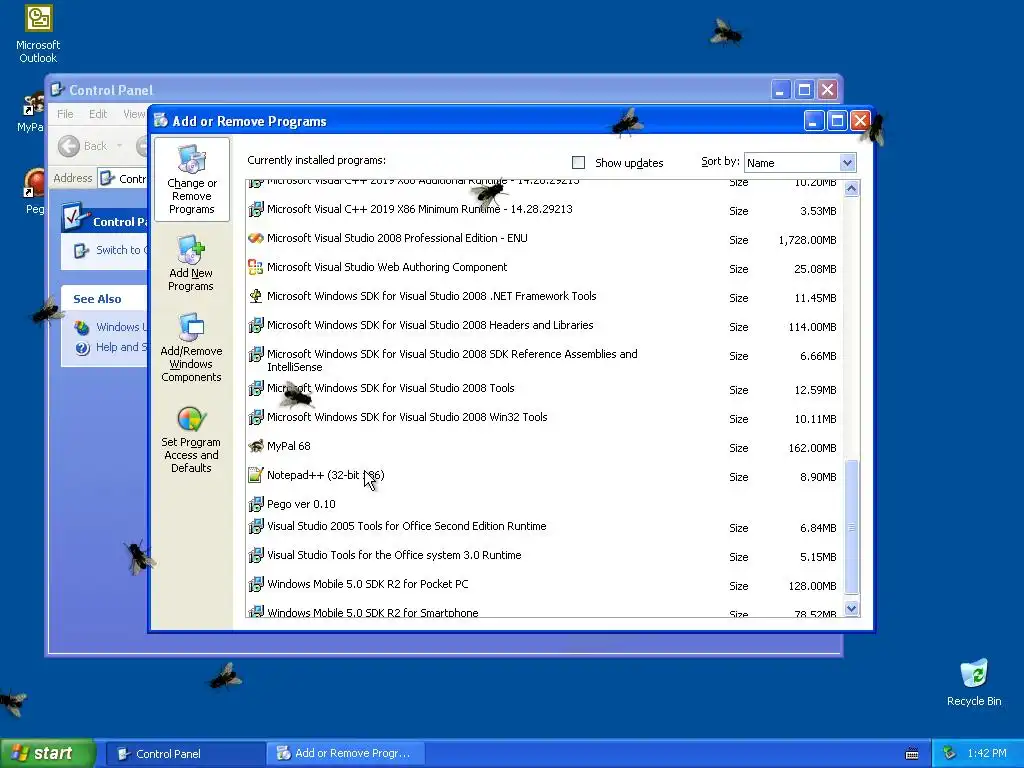
Task: Click Add or Remove Programs title bar icon
Action: click(161, 121)
